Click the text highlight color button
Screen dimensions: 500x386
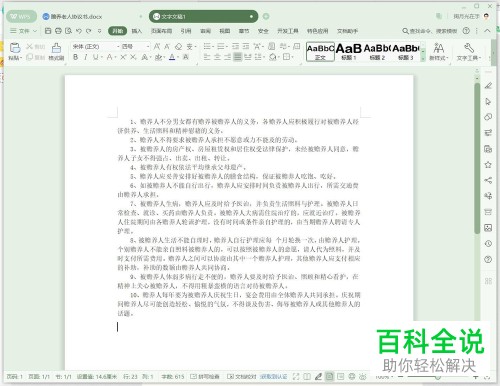(x=158, y=57)
